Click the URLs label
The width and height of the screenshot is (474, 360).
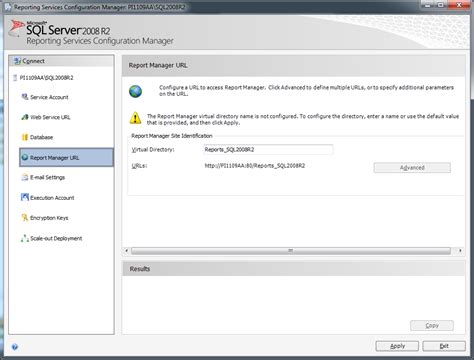[139, 166]
